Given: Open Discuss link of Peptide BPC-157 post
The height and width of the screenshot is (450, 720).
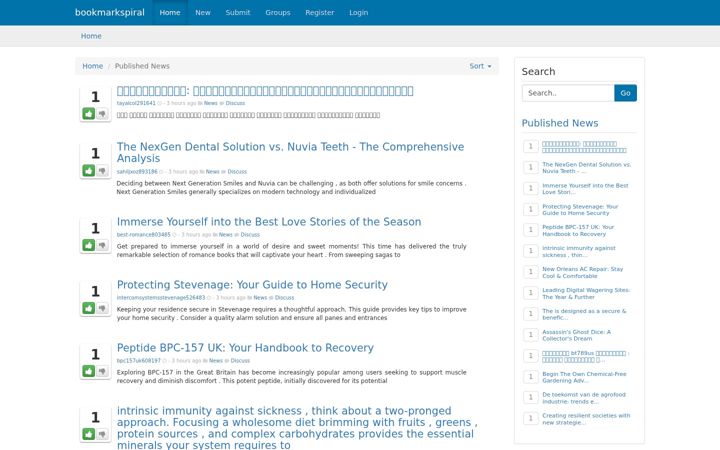Looking at the screenshot, I should point(240,360).
